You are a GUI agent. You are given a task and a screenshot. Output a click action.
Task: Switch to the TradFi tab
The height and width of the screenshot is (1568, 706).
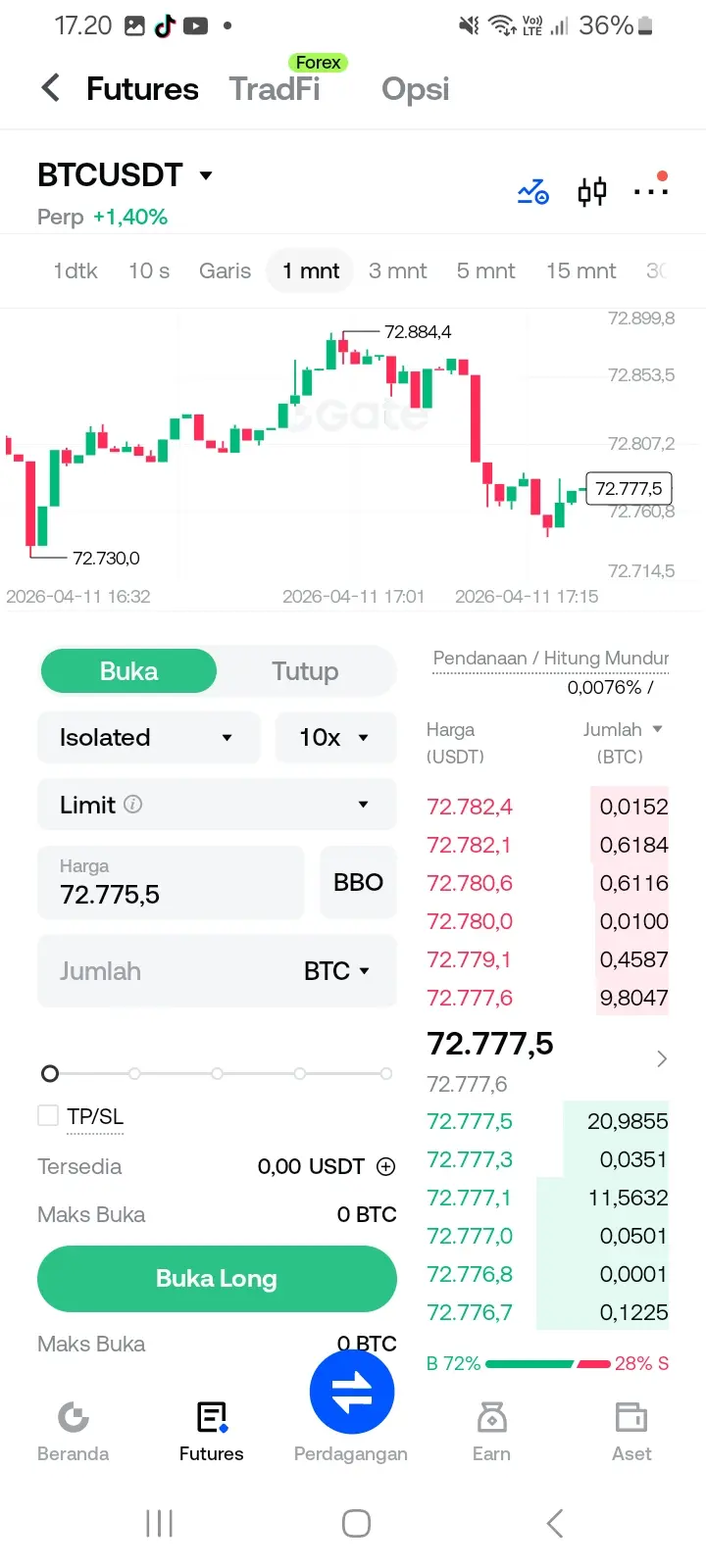click(275, 89)
